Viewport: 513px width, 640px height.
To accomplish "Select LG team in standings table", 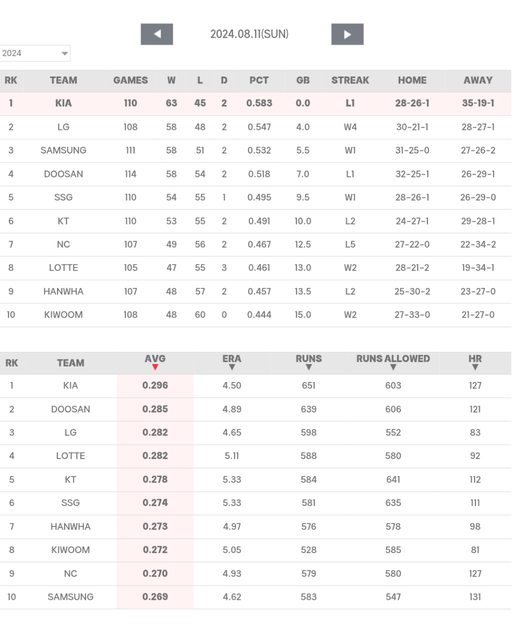I will tap(63, 127).
